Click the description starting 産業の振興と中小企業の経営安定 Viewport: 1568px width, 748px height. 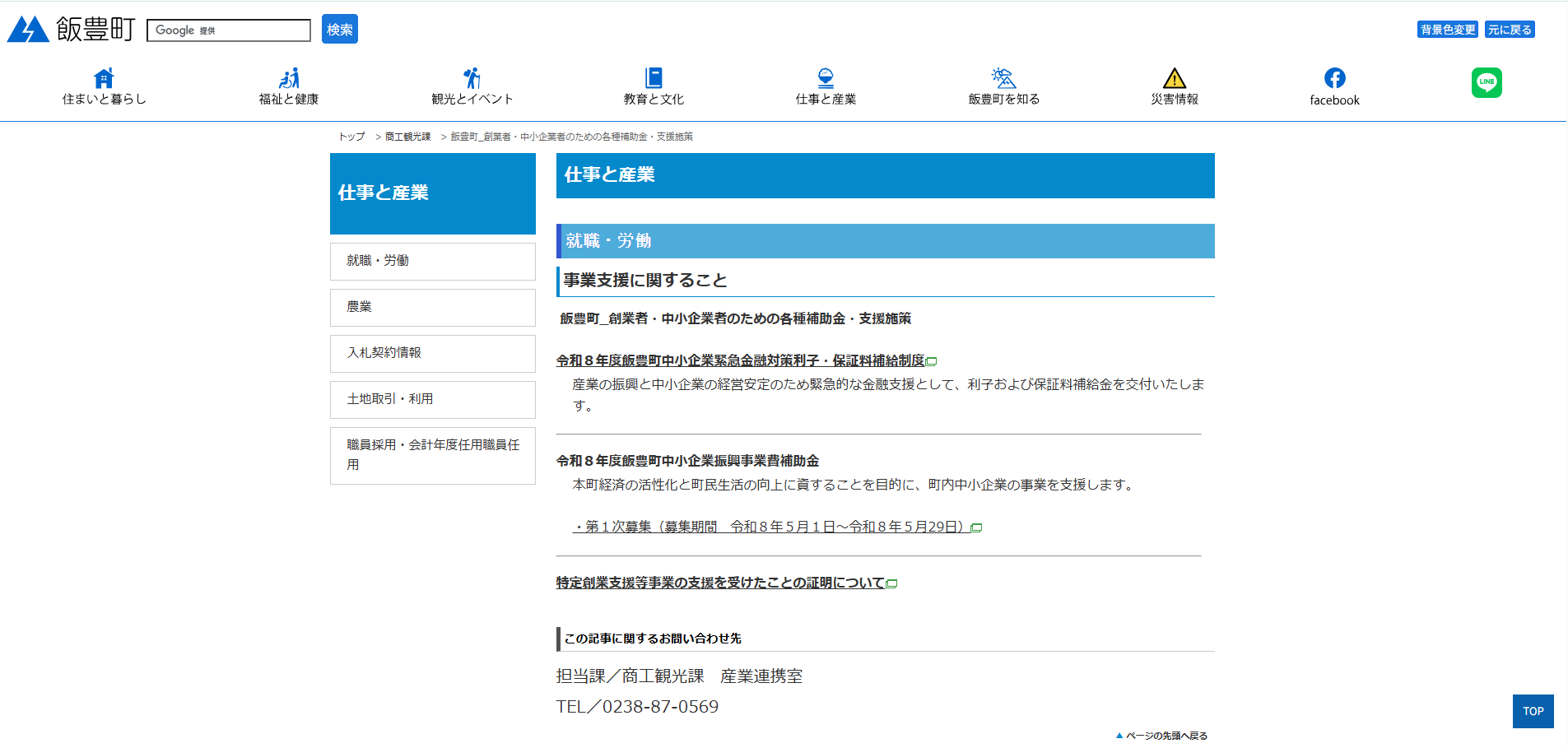pyautogui.click(x=888, y=395)
